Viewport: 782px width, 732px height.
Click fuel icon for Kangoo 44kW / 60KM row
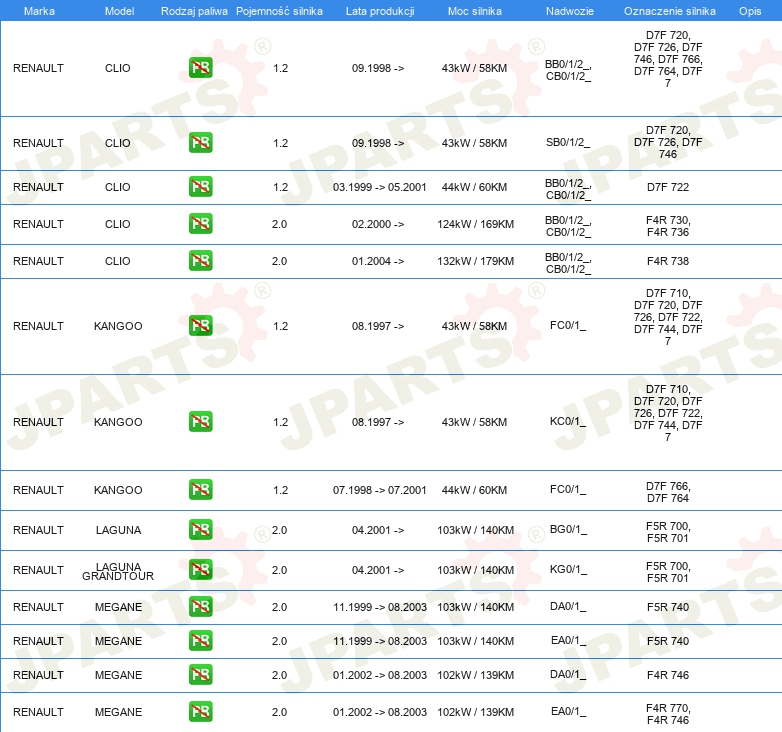point(201,490)
